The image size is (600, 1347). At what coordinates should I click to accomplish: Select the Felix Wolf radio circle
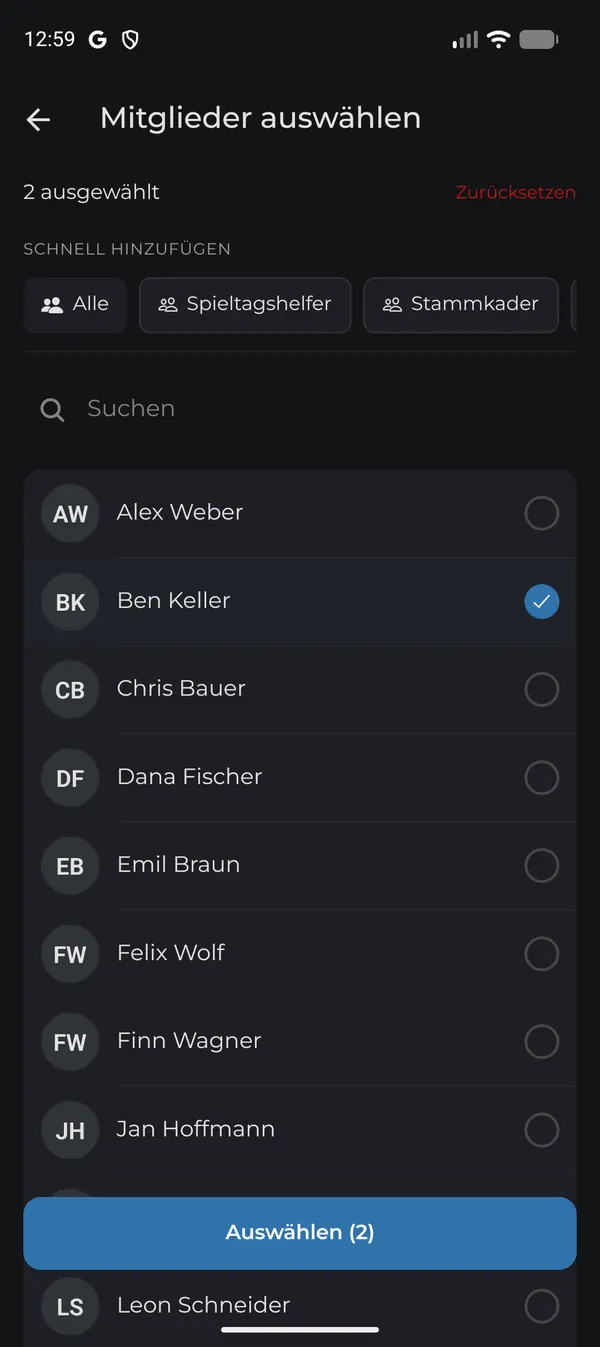coord(542,953)
